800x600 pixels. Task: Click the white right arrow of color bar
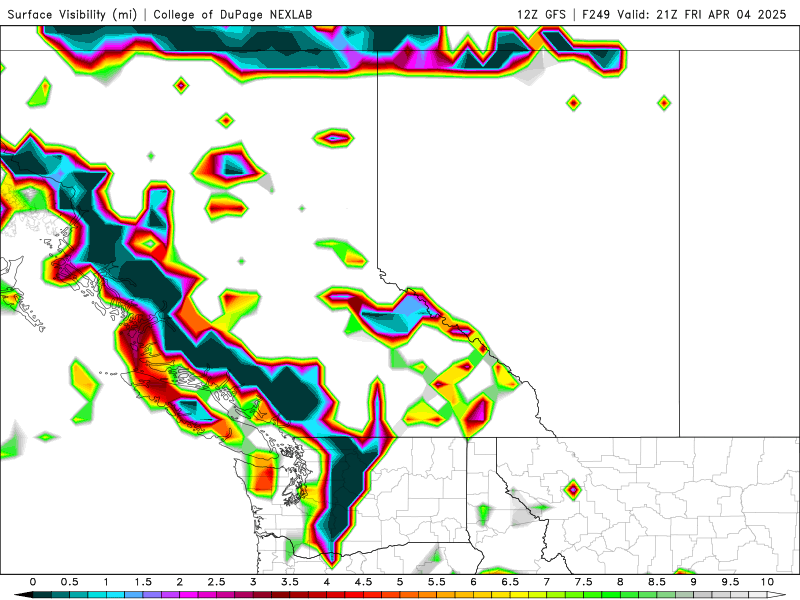(x=777, y=595)
